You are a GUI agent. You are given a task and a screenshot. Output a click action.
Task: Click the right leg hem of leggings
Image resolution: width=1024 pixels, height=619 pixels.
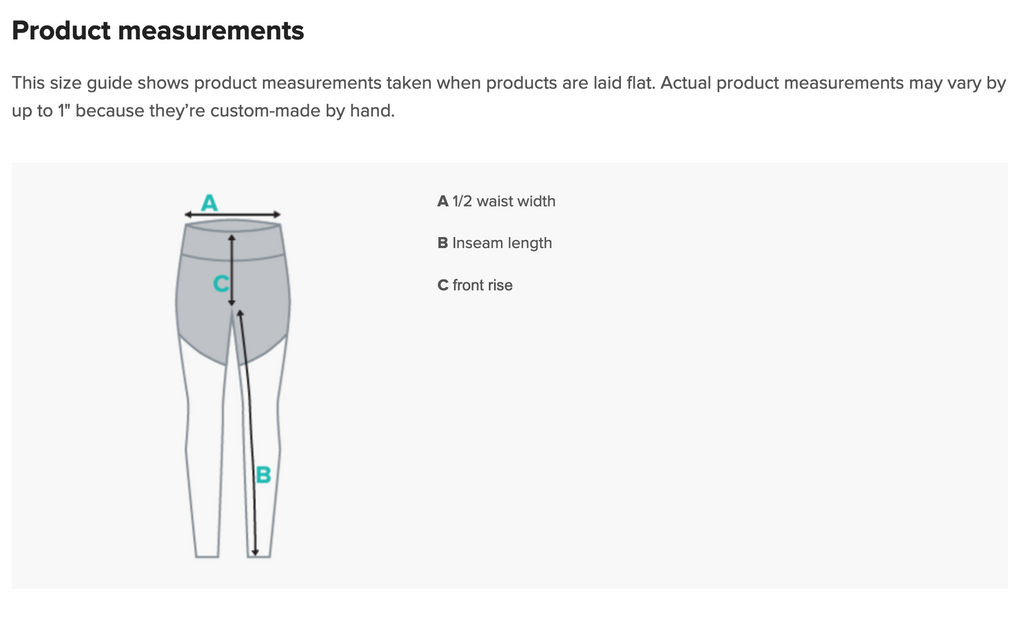(x=259, y=555)
